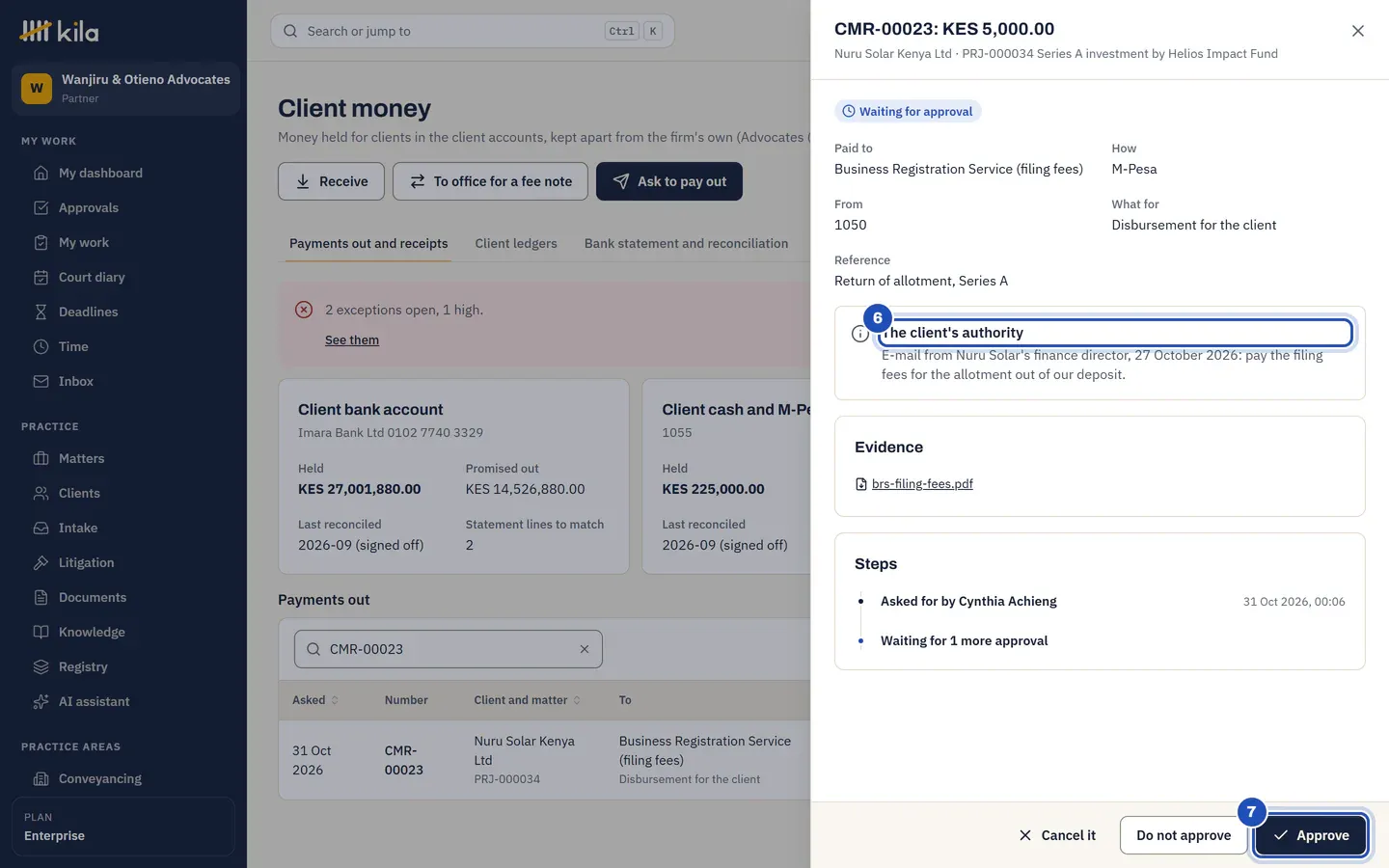1389x868 pixels.
Task: Select the CMR-00023 number cell in table
Action: pos(404,760)
